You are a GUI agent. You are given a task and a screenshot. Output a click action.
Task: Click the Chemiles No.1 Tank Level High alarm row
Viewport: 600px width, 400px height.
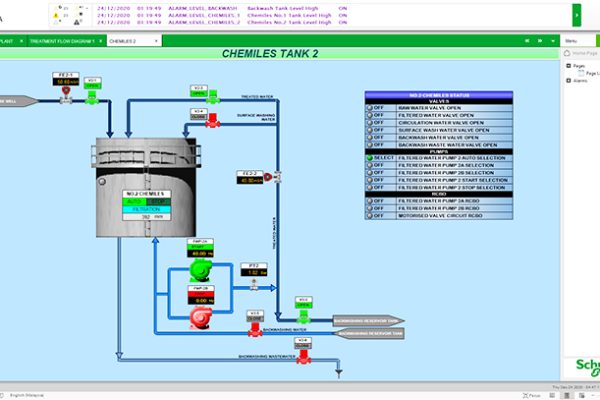point(222,15)
